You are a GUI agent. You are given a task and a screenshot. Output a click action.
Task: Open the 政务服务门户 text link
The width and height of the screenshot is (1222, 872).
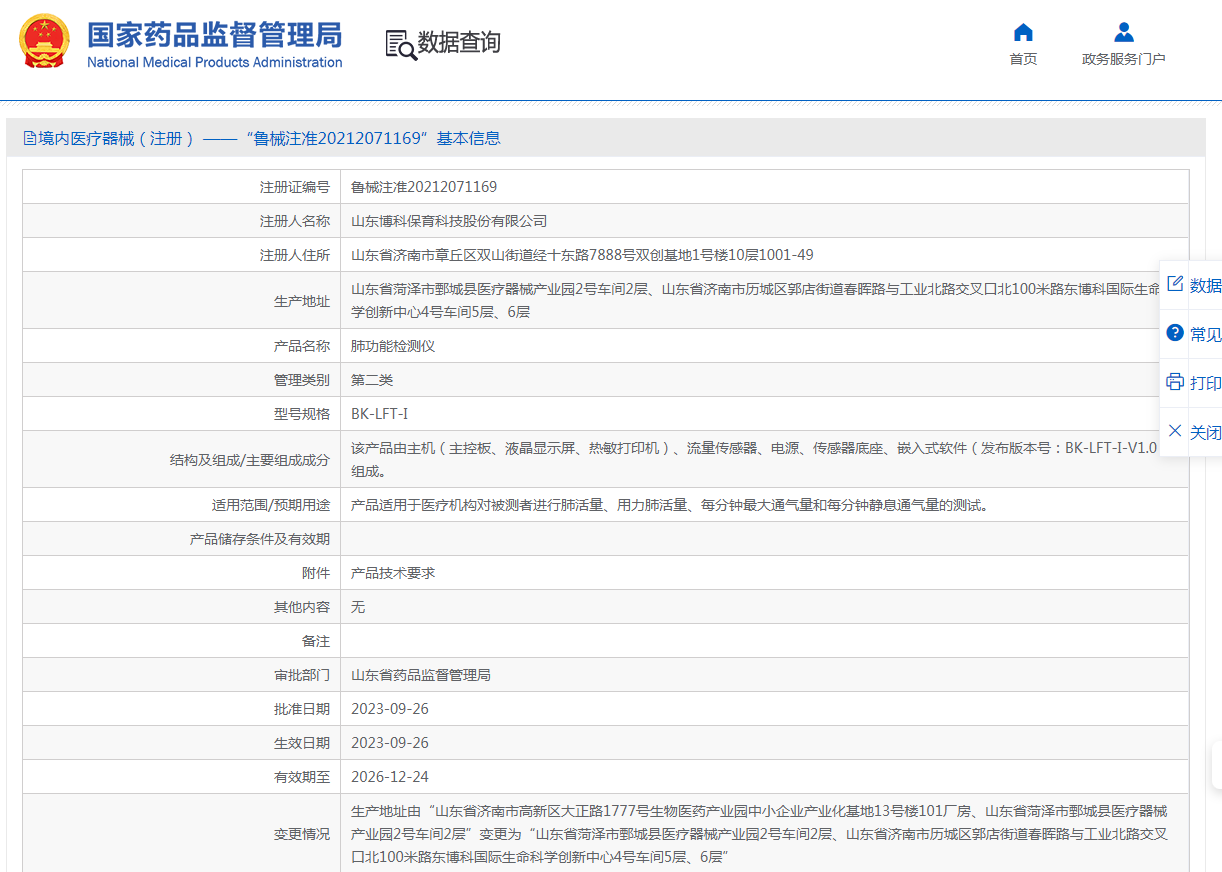(x=1123, y=59)
